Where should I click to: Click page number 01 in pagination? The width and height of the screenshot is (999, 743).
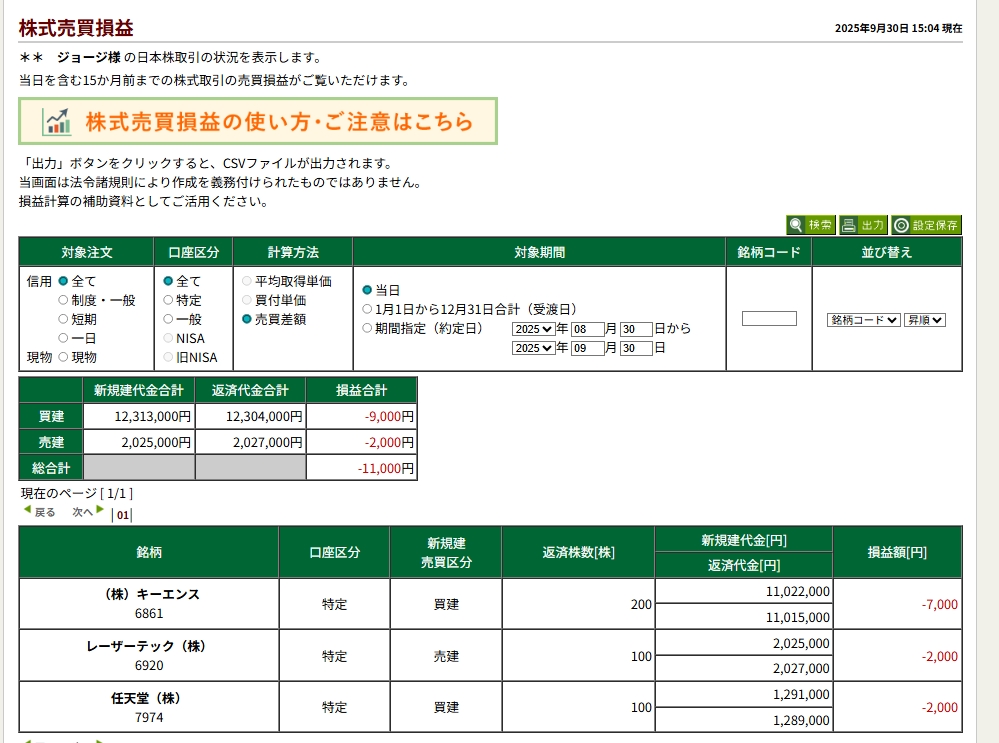[x=123, y=515]
